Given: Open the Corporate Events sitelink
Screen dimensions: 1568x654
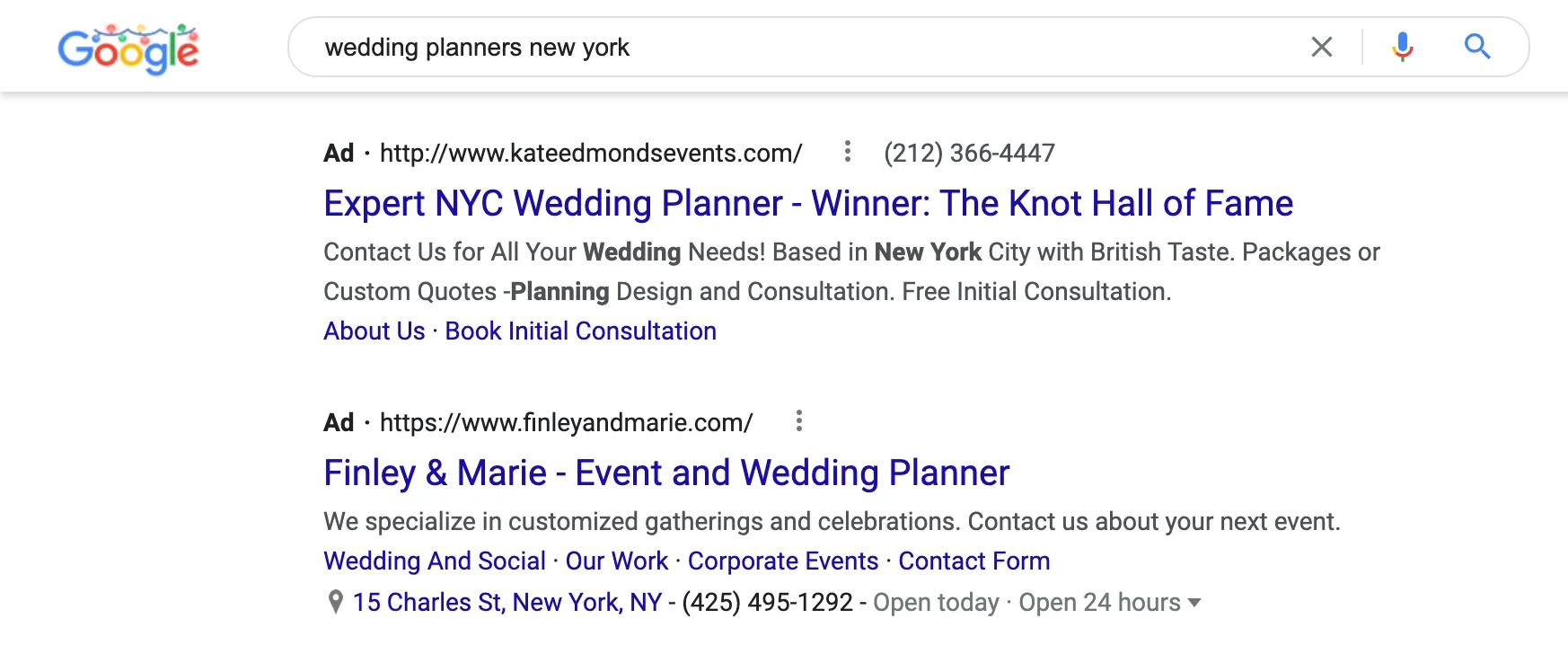Looking at the screenshot, I should point(783,561).
